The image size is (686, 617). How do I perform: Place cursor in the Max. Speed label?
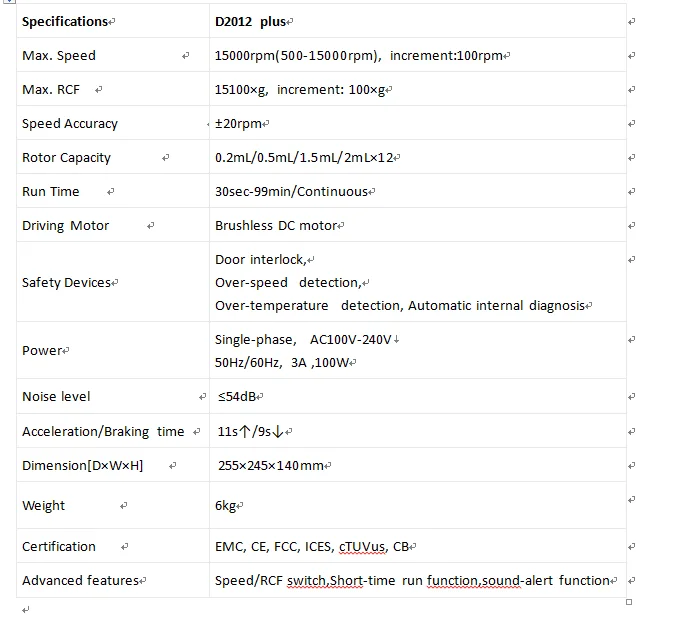59,56
